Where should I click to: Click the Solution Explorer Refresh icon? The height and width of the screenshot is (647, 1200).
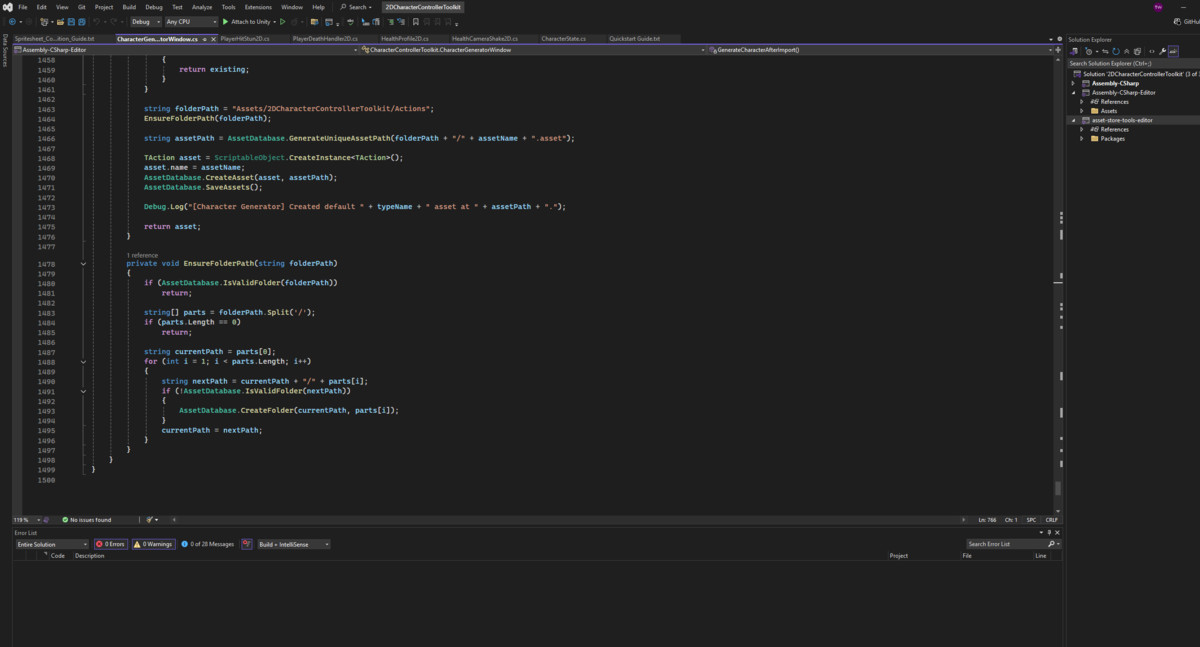pyautogui.click(x=1116, y=51)
